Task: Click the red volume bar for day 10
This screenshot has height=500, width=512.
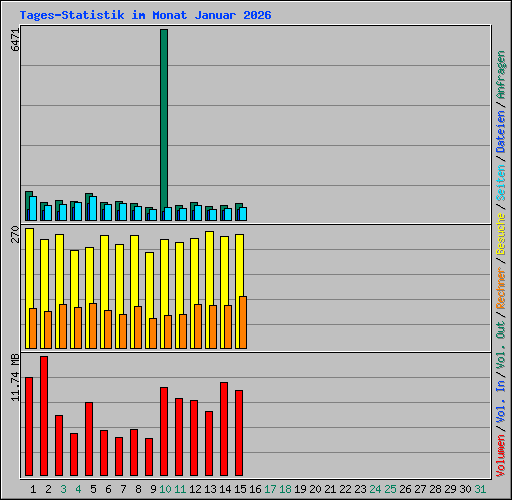Action: [164, 431]
